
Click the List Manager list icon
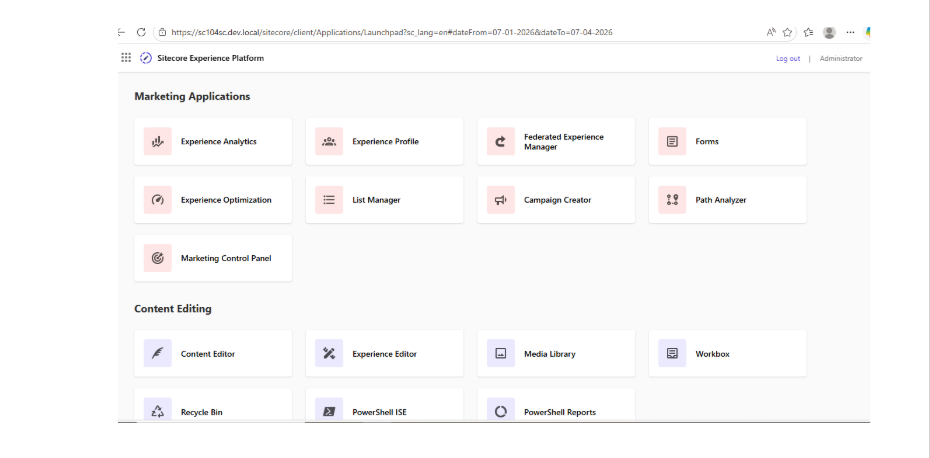[x=329, y=200]
